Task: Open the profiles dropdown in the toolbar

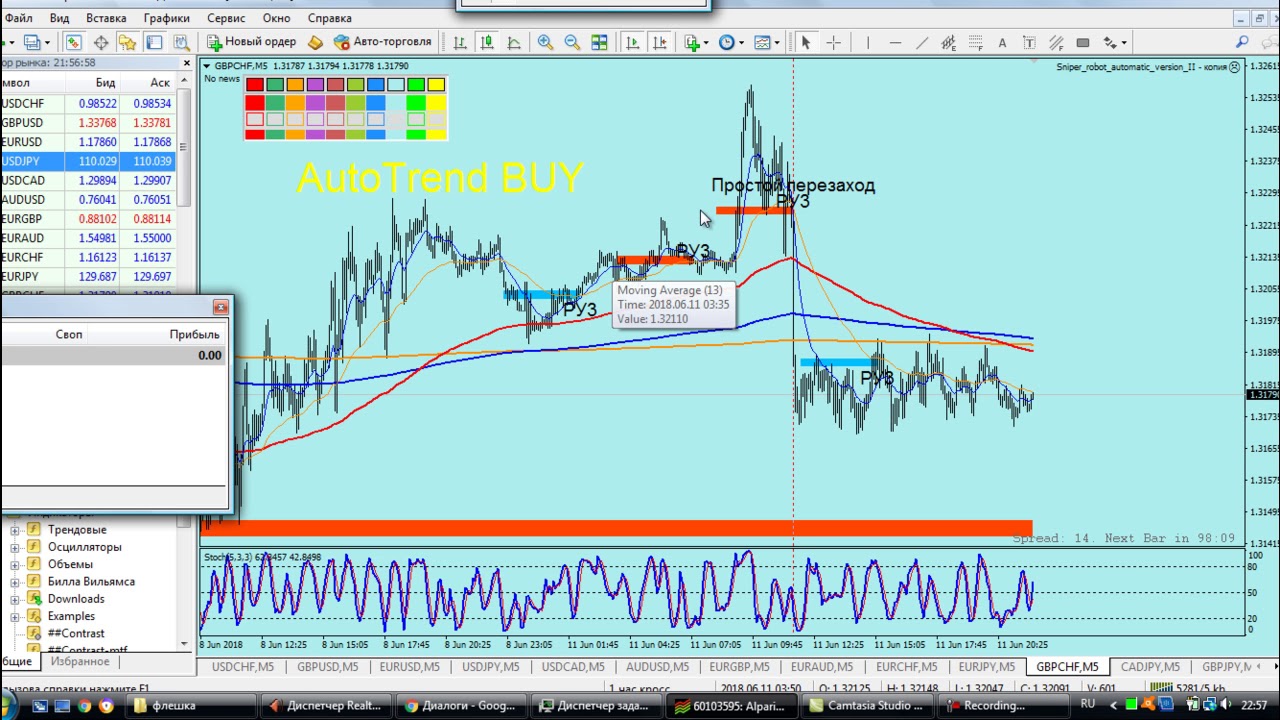Action: tap(36, 42)
